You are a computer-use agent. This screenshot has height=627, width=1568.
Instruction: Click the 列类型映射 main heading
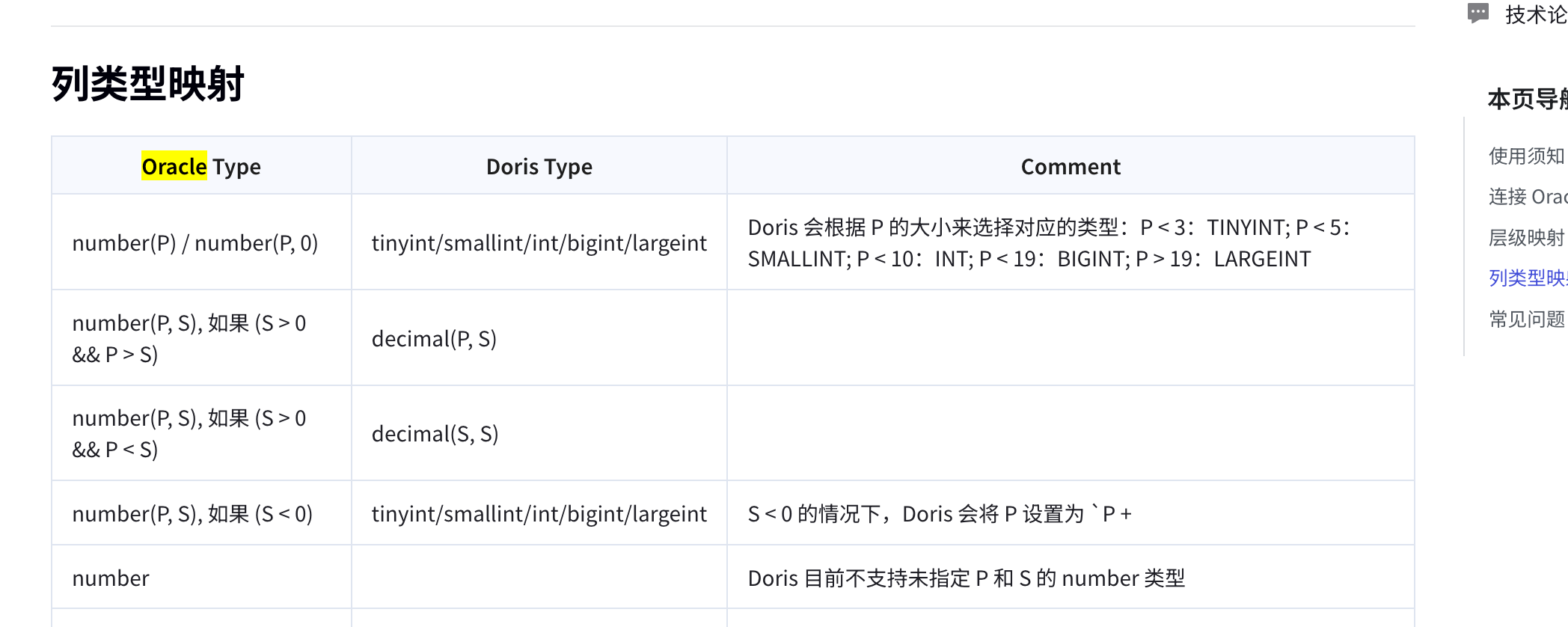148,83
